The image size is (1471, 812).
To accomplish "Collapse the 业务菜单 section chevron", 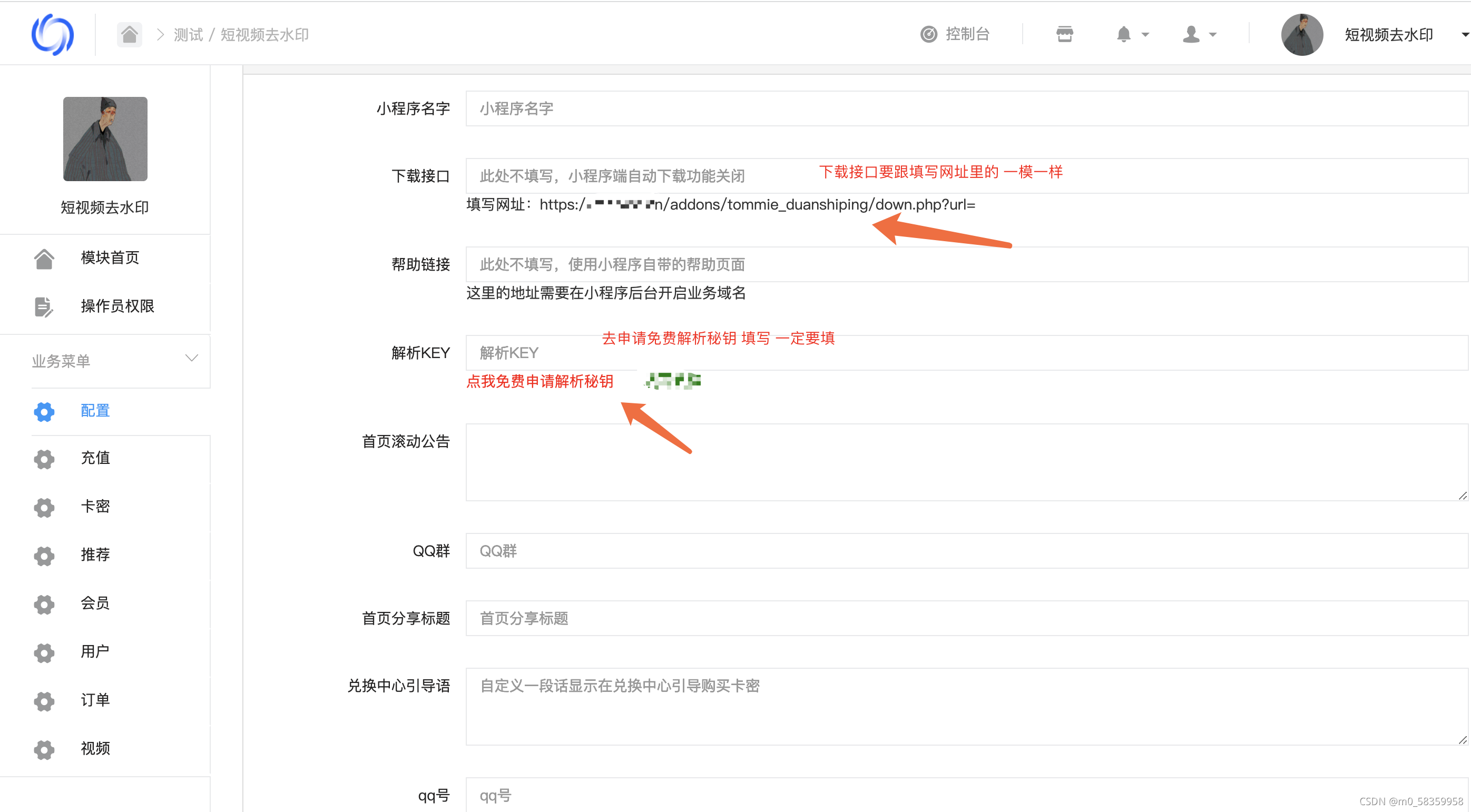I will click(x=192, y=359).
